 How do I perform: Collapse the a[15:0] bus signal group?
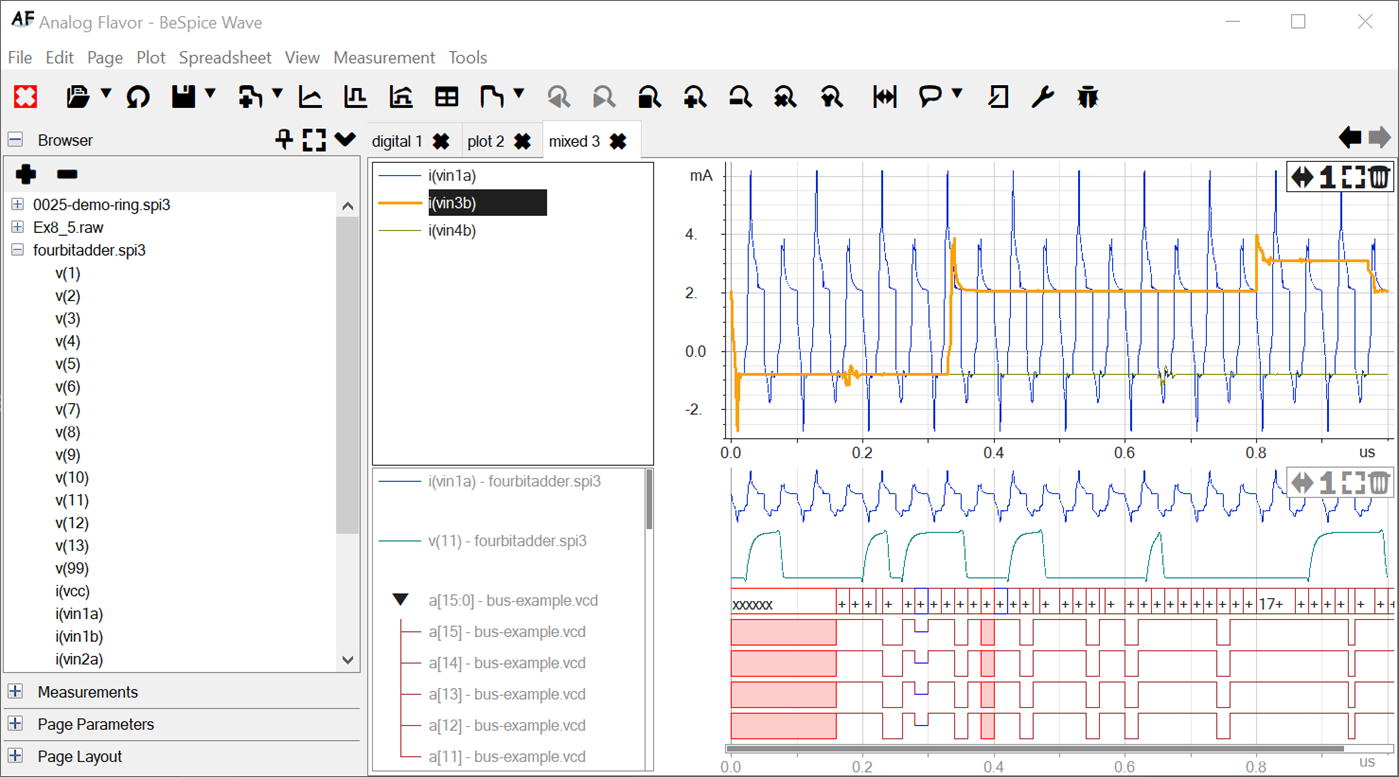click(x=400, y=600)
